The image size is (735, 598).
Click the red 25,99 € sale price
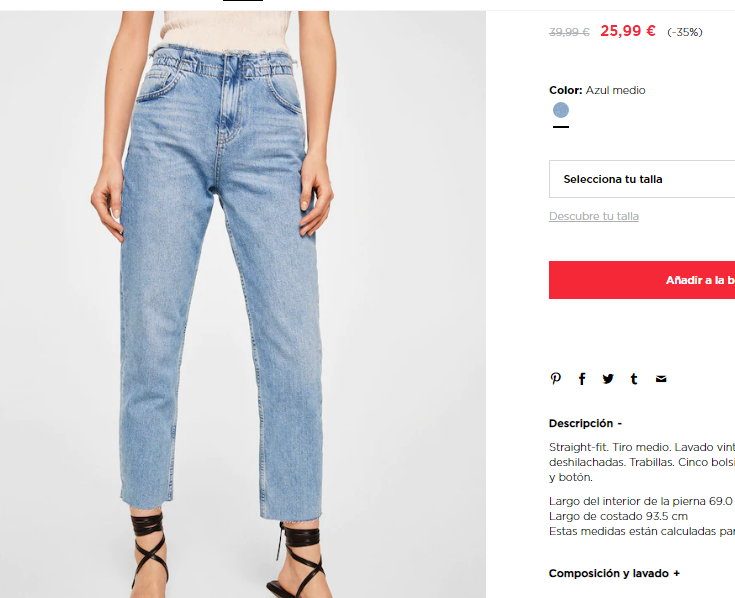[x=628, y=31]
